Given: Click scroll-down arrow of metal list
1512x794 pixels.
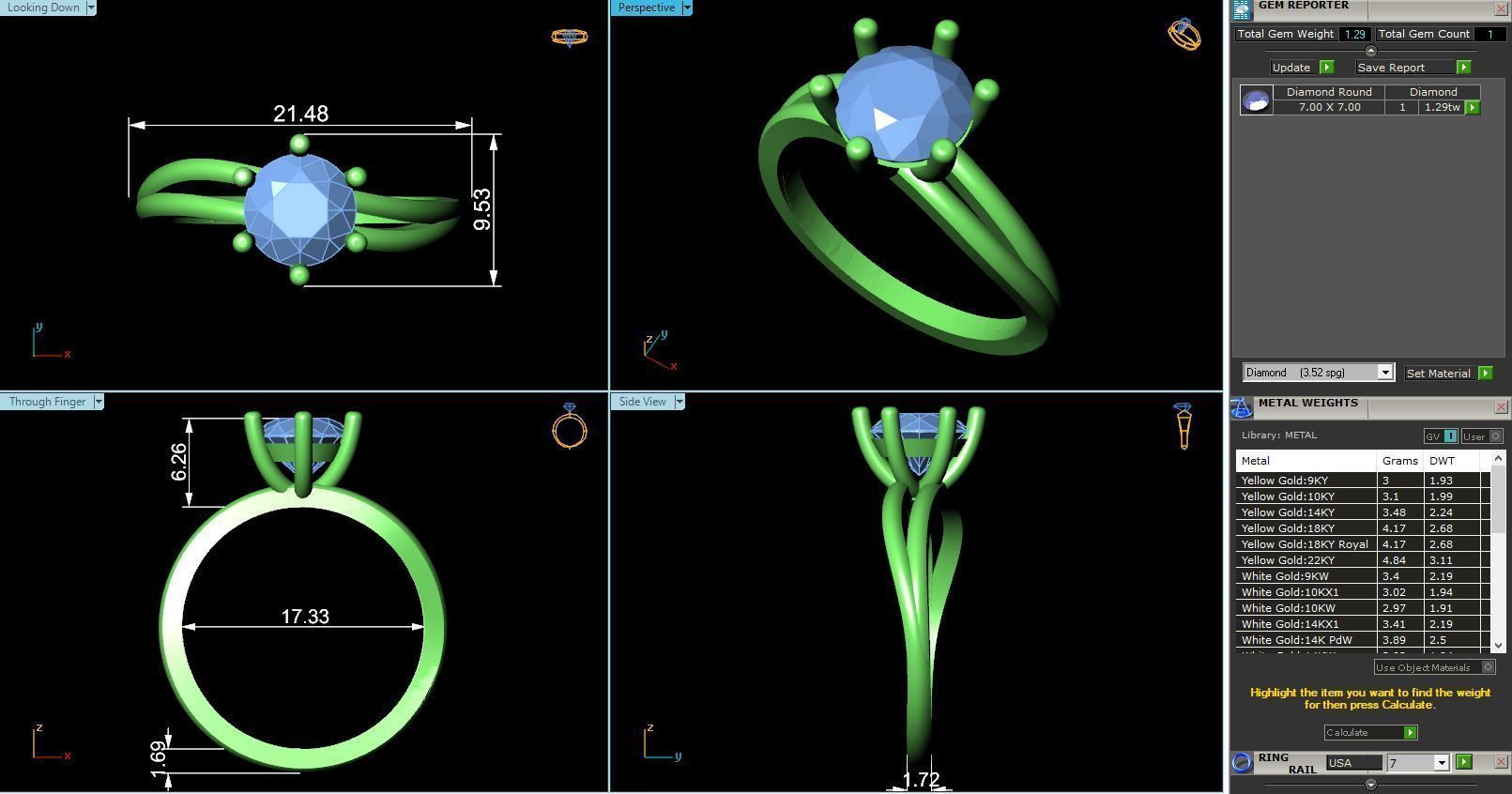Looking at the screenshot, I should [x=1497, y=645].
